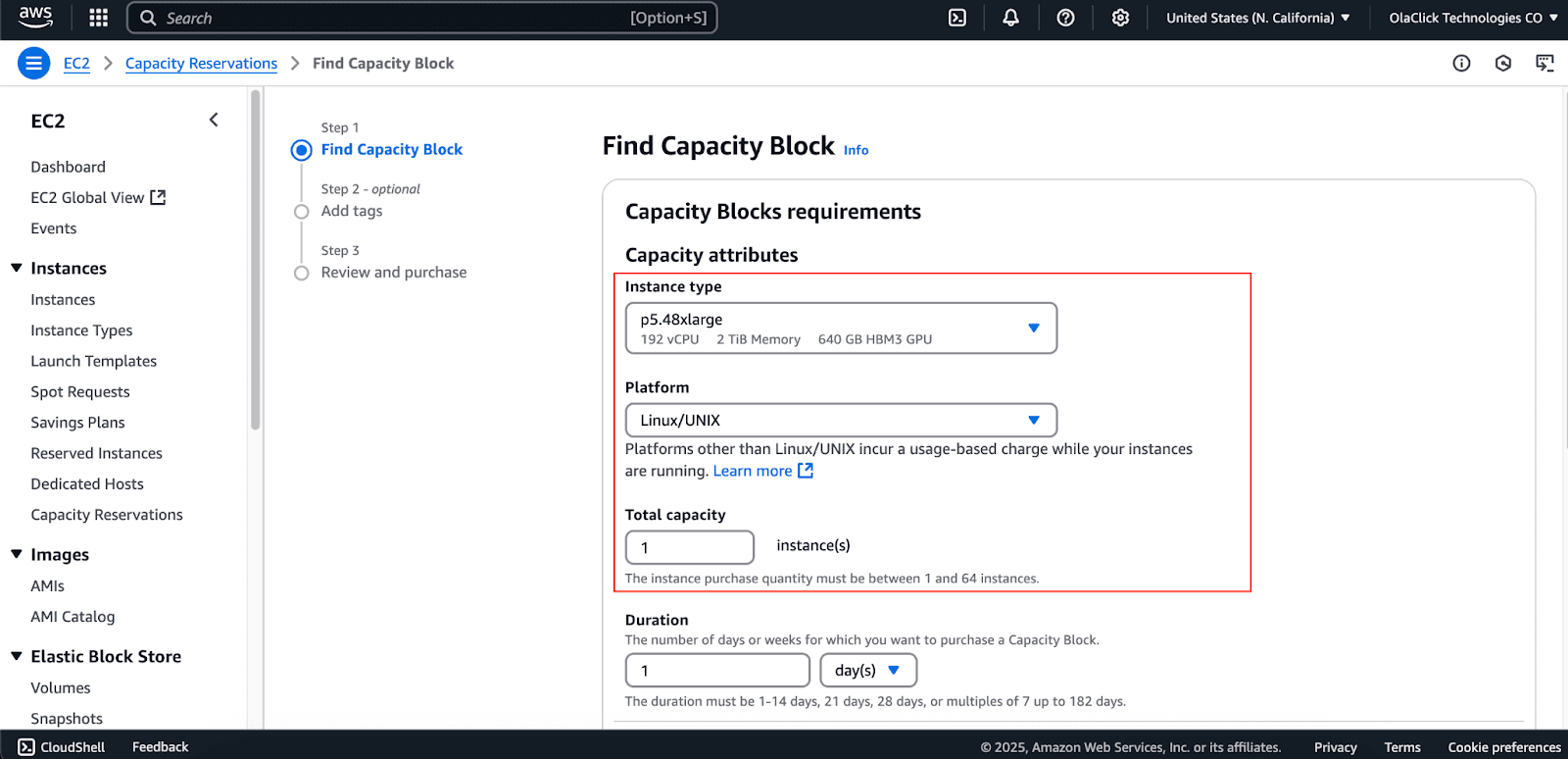Click external link icon next to Learn more
1568x759 pixels.
point(806,471)
